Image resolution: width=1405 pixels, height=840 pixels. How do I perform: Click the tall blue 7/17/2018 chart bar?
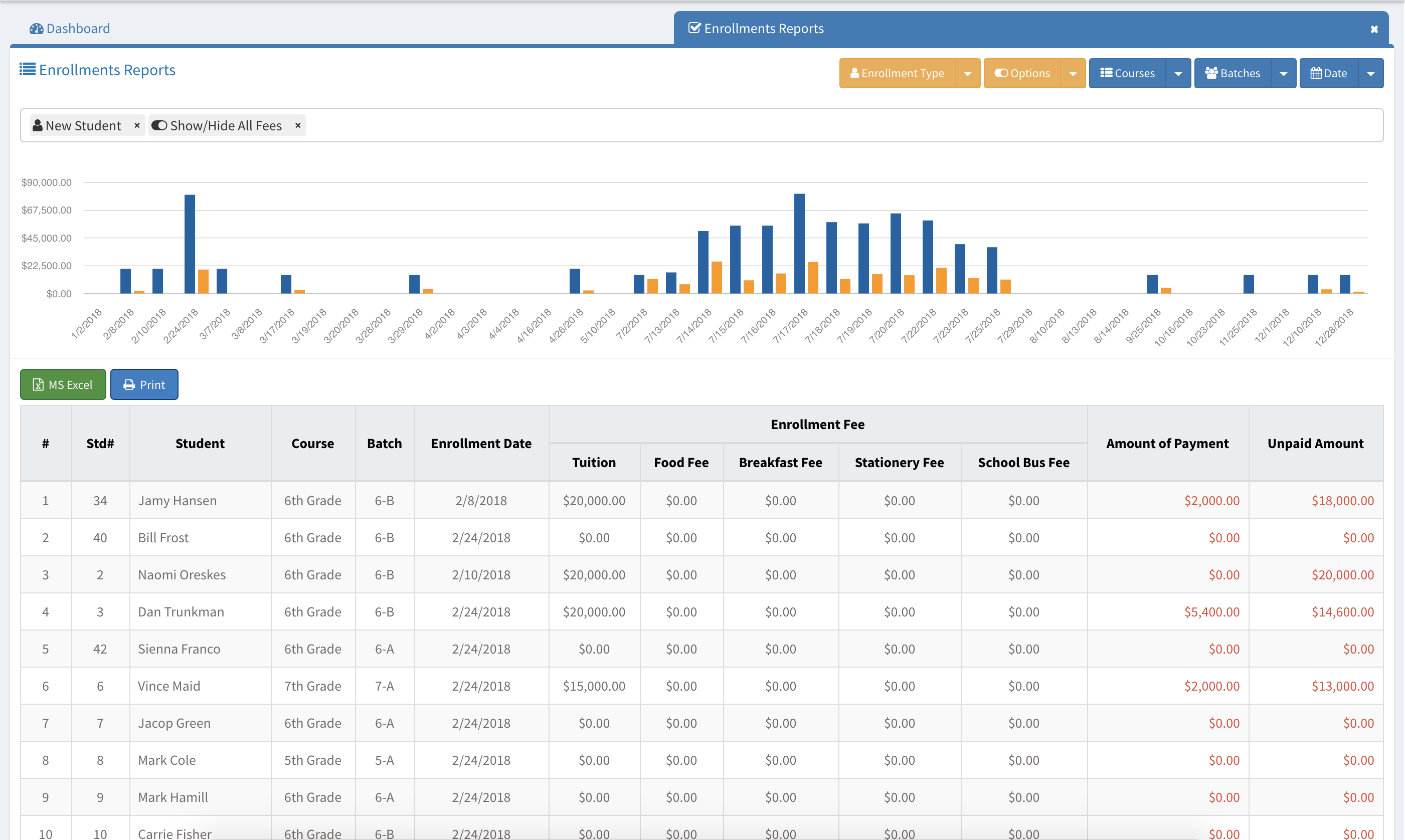799,244
